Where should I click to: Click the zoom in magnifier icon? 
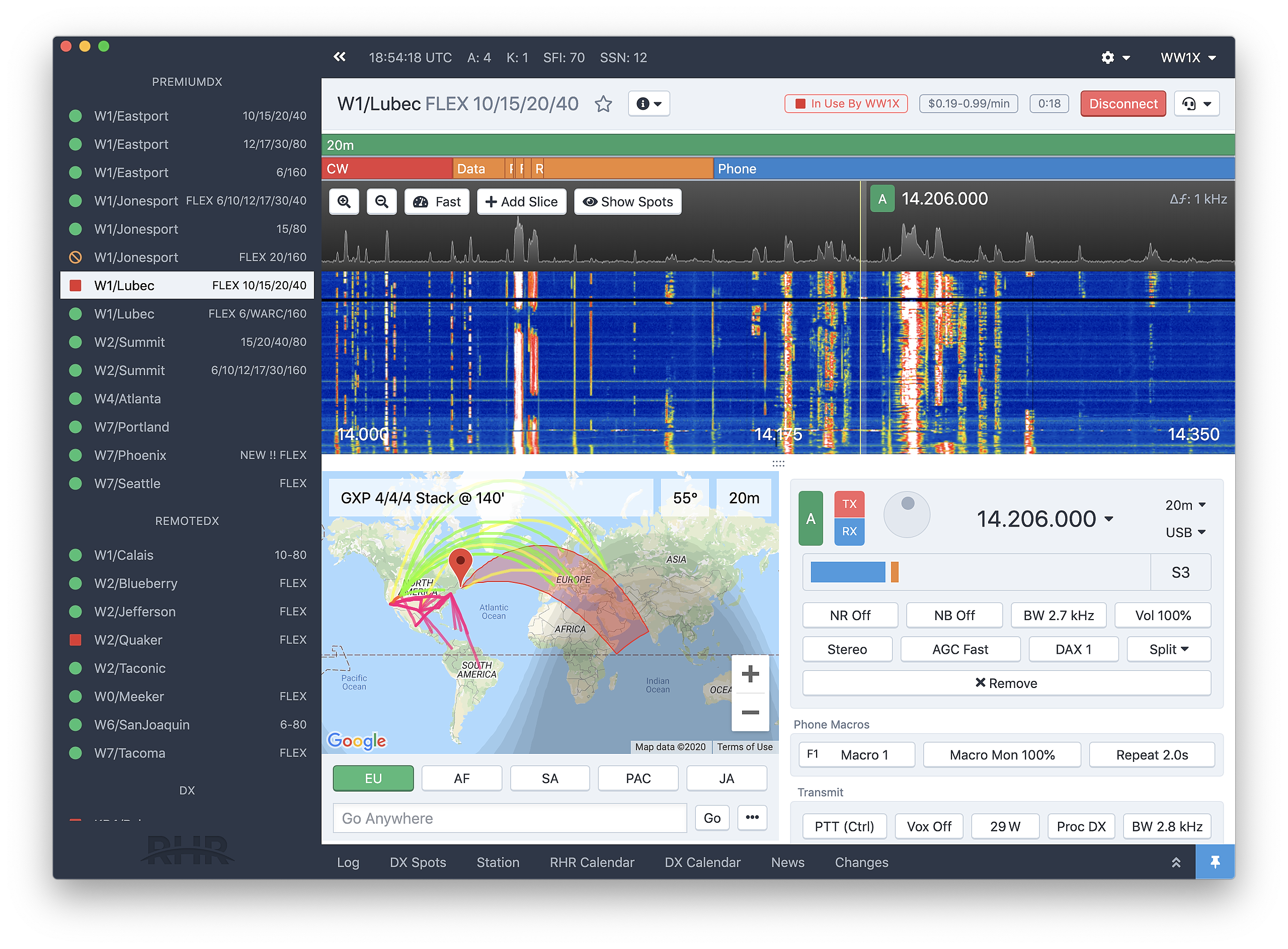coord(344,202)
